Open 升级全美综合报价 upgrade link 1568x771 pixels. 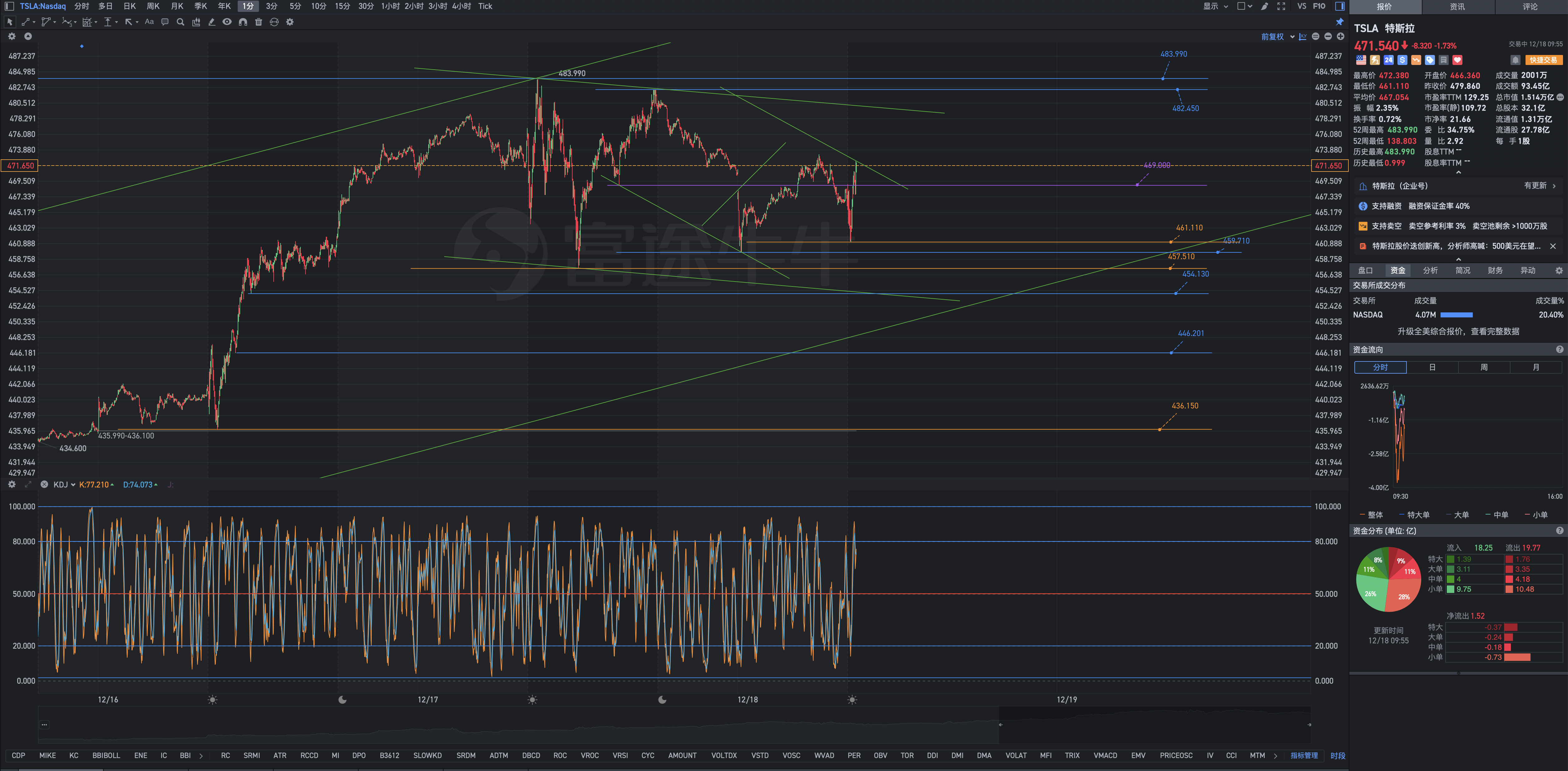(x=1458, y=331)
